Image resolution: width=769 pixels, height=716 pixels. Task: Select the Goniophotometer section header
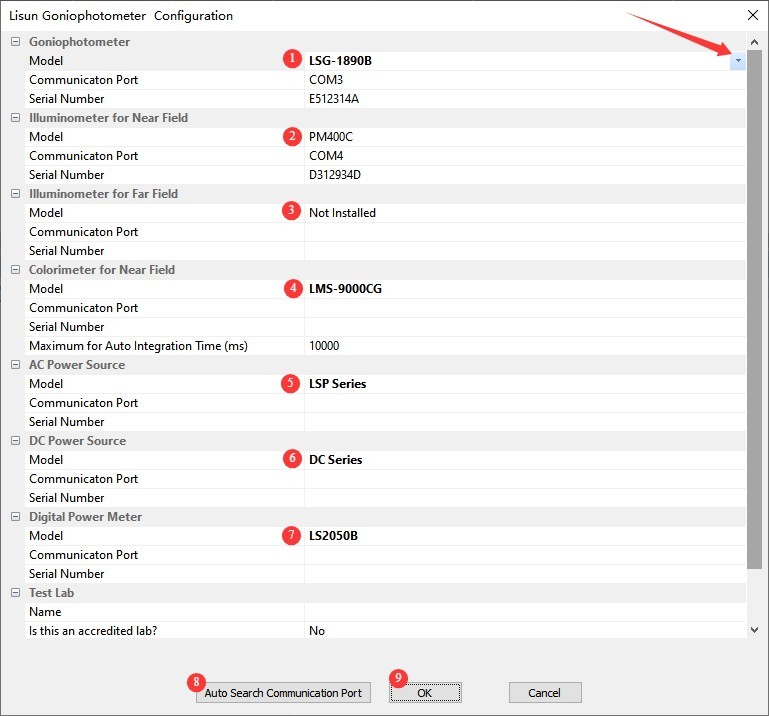[x=79, y=42]
